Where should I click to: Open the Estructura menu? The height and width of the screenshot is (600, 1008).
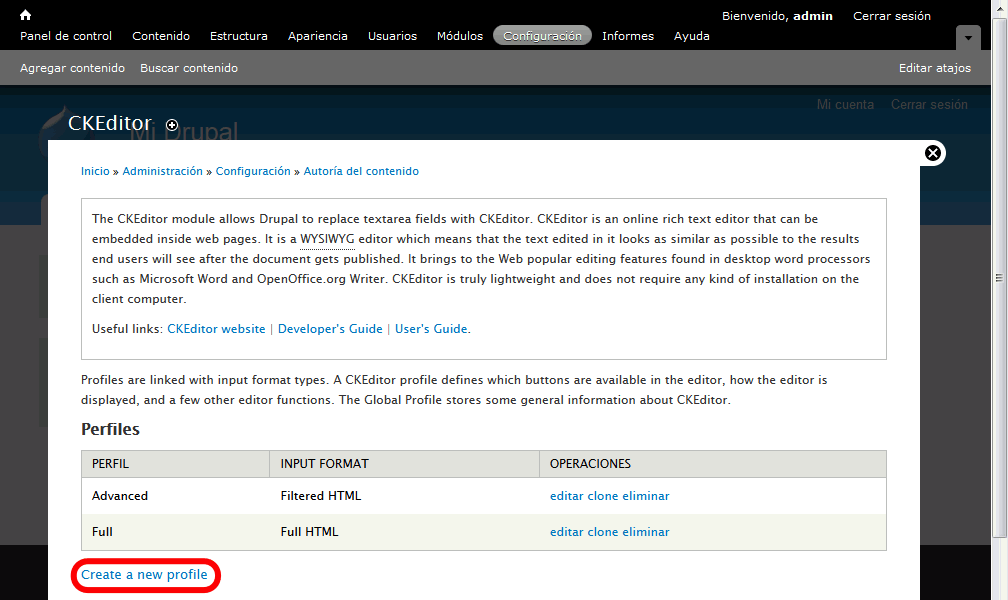(x=238, y=36)
